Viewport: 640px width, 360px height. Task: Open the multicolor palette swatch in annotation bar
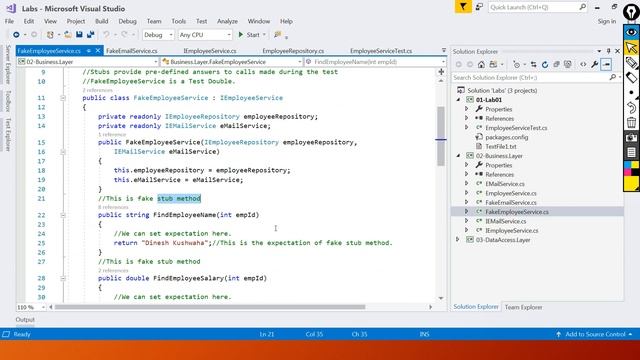[x=631, y=169]
